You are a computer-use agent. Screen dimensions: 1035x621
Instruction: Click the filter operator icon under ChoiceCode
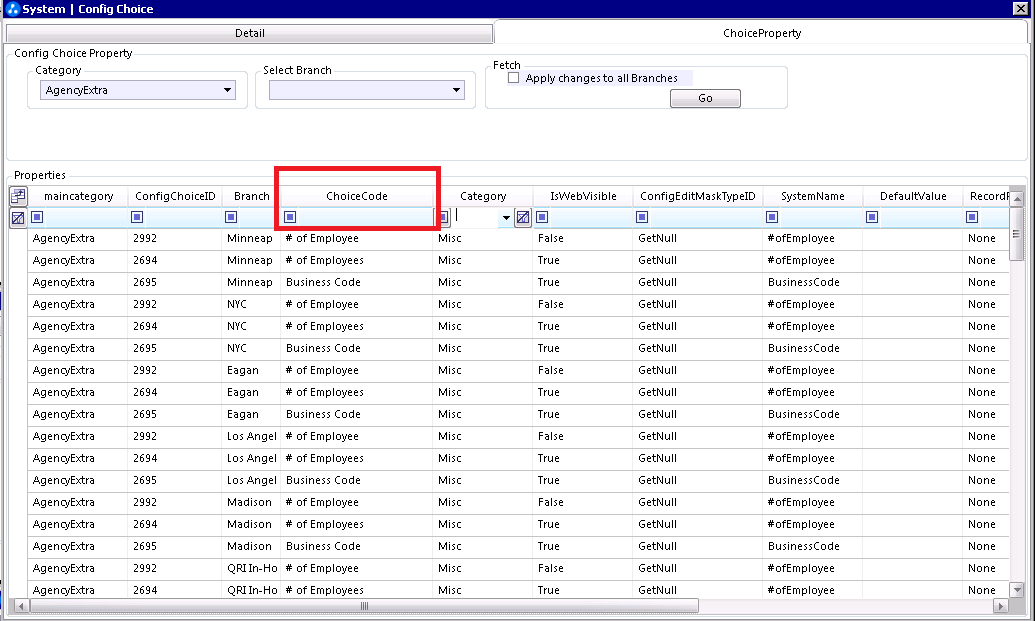click(x=290, y=217)
